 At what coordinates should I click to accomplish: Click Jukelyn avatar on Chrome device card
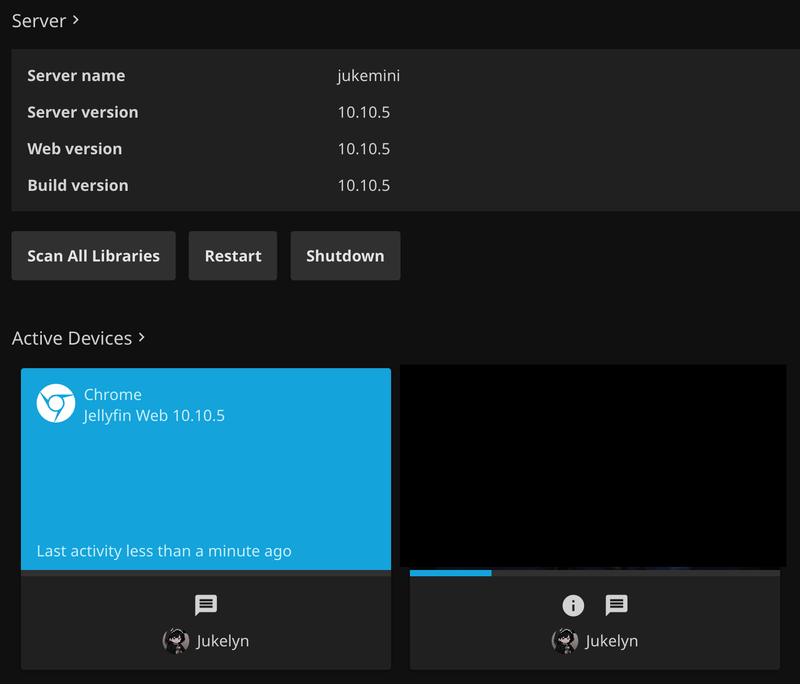coord(176,641)
